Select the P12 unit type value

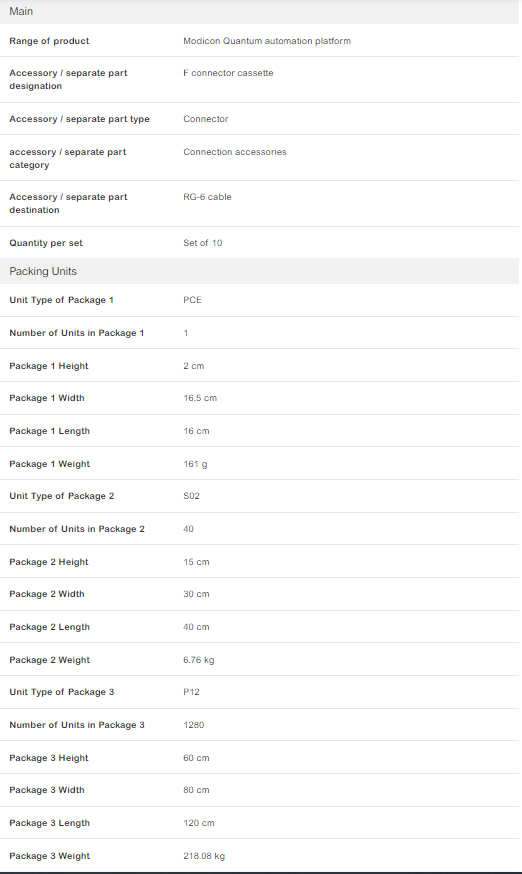[x=191, y=692]
